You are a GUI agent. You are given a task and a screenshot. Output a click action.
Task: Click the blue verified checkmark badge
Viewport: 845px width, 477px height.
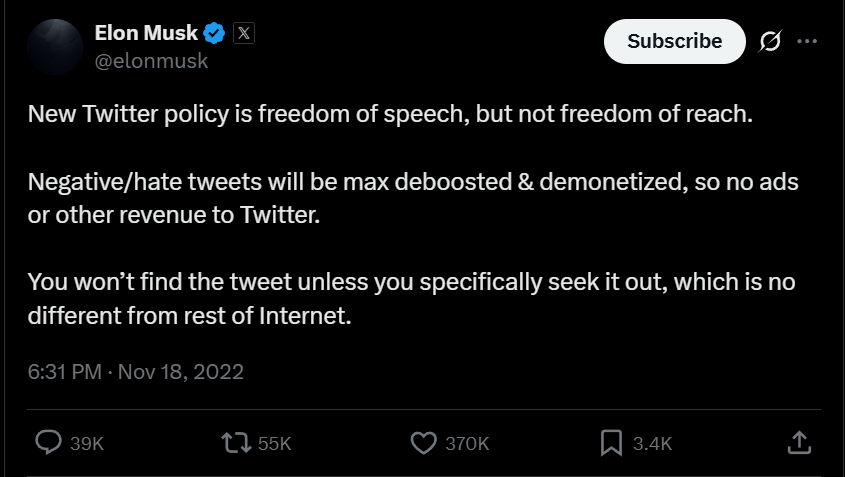[x=214, y=33]
